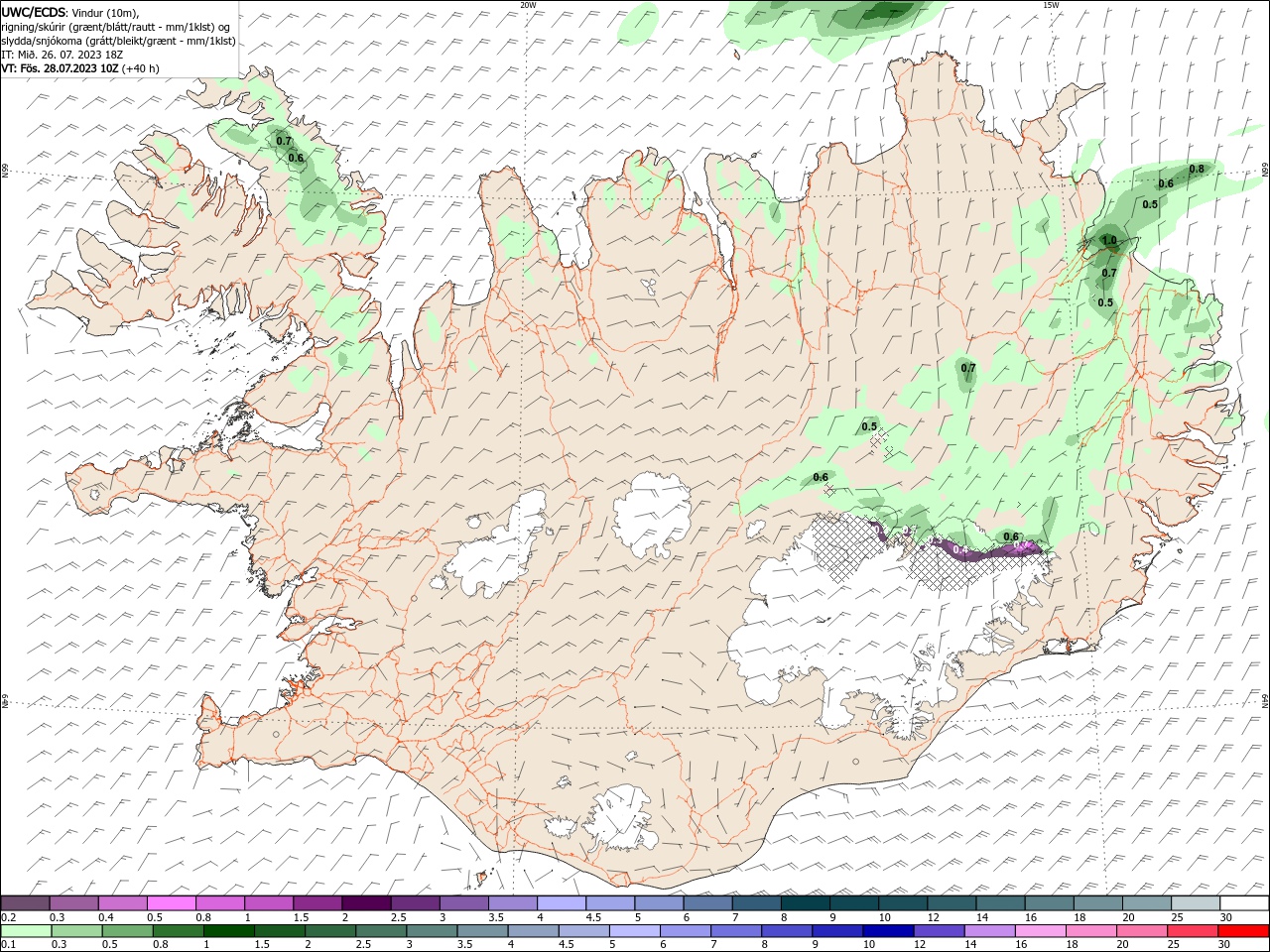1270x952 pixels.
Task: Click the 'slydda/snjókoma' legend description line
Action: click(x=118, y=41)
